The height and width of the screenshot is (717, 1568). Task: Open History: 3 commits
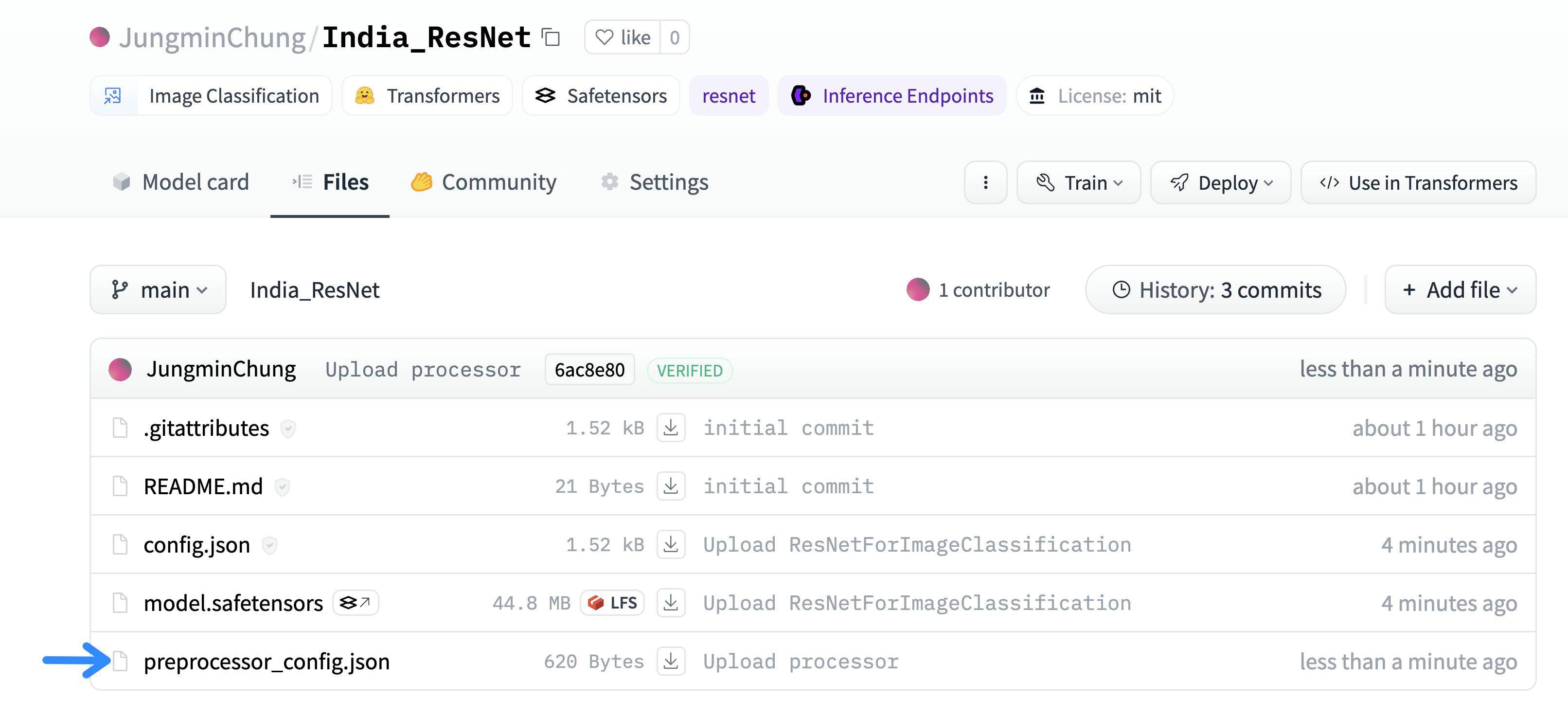[1215, 290]
